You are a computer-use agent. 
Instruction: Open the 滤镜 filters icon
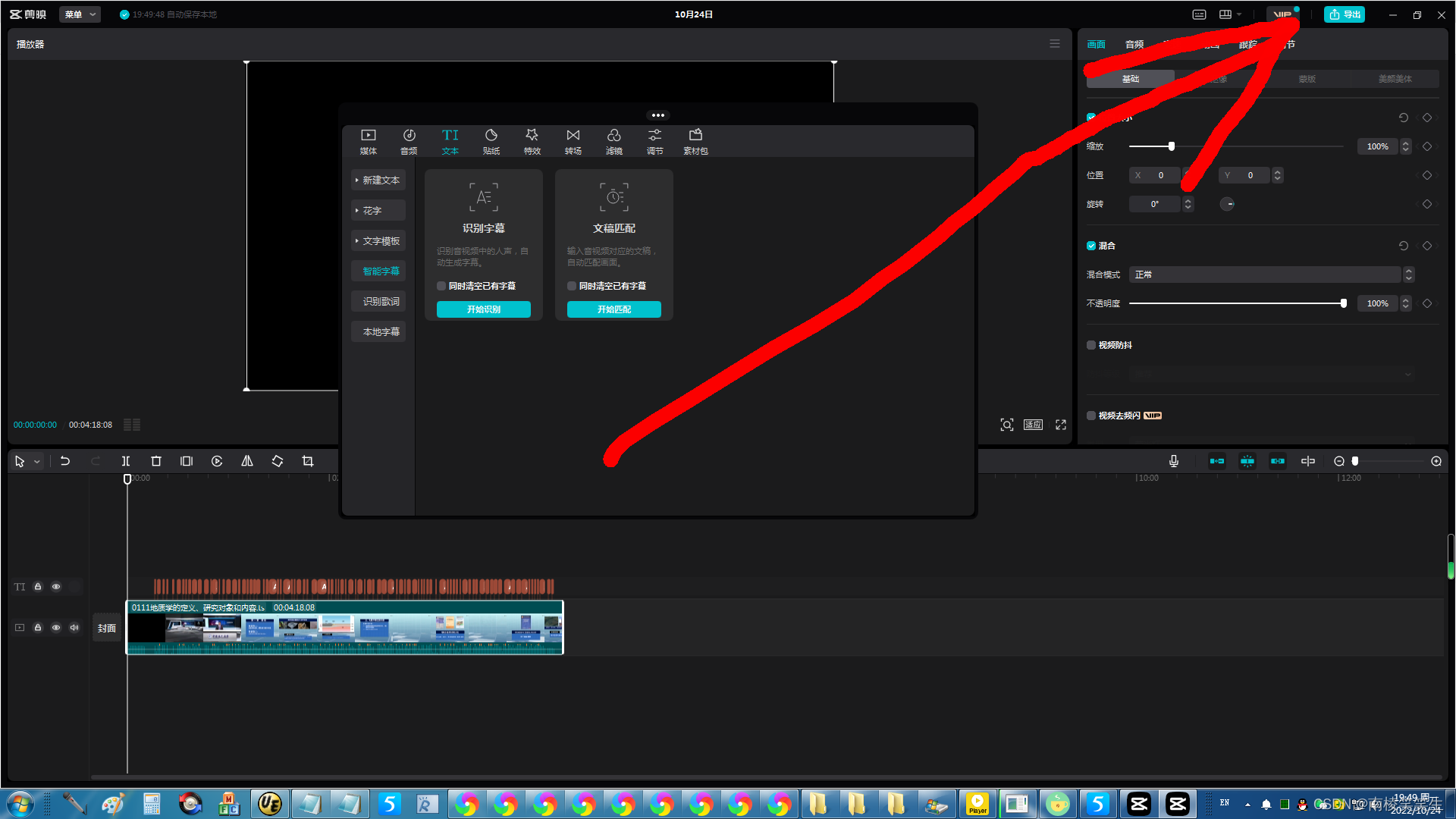(x=613, y=140)
